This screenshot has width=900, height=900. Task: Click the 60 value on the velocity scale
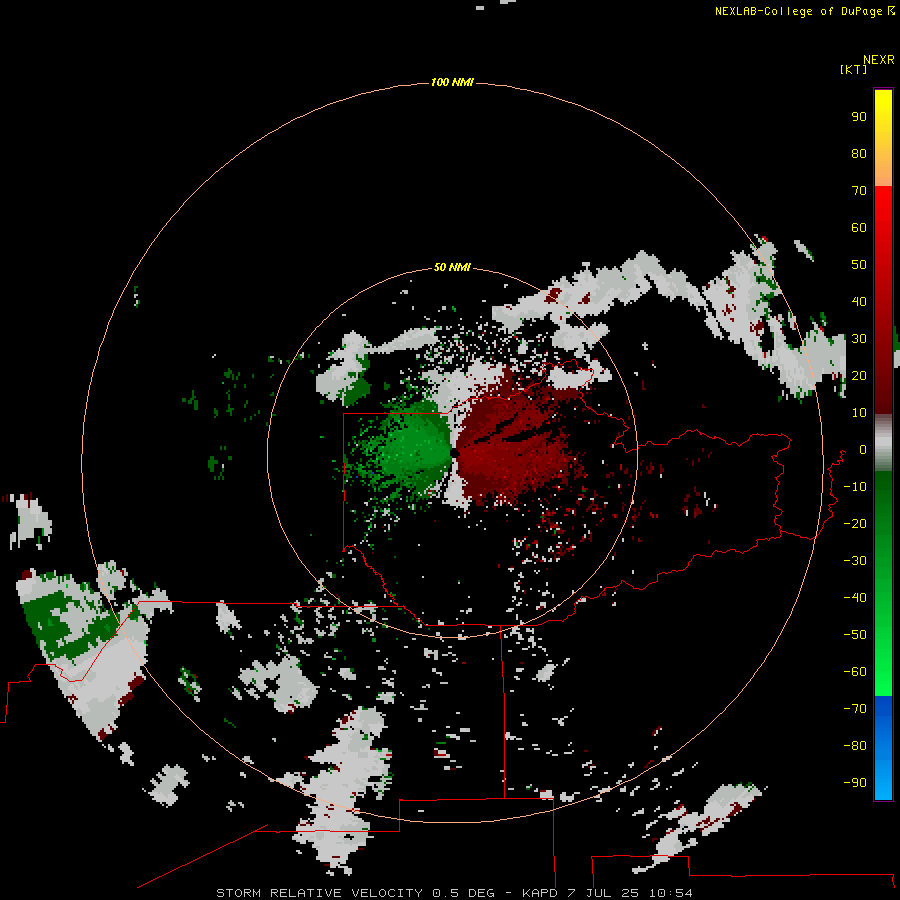859,227
